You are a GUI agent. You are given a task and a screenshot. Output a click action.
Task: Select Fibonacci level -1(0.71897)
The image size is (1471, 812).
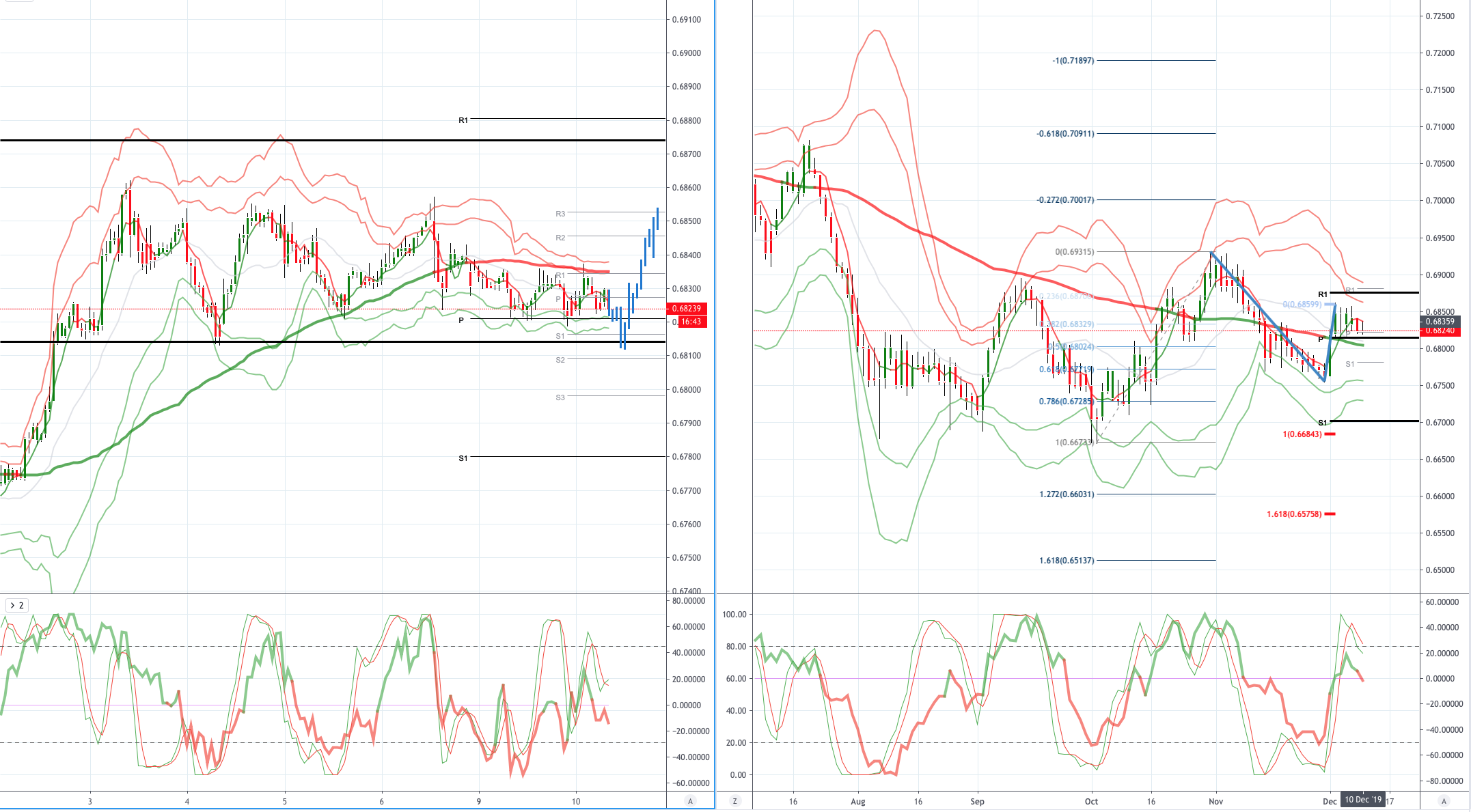(1073, 61)
